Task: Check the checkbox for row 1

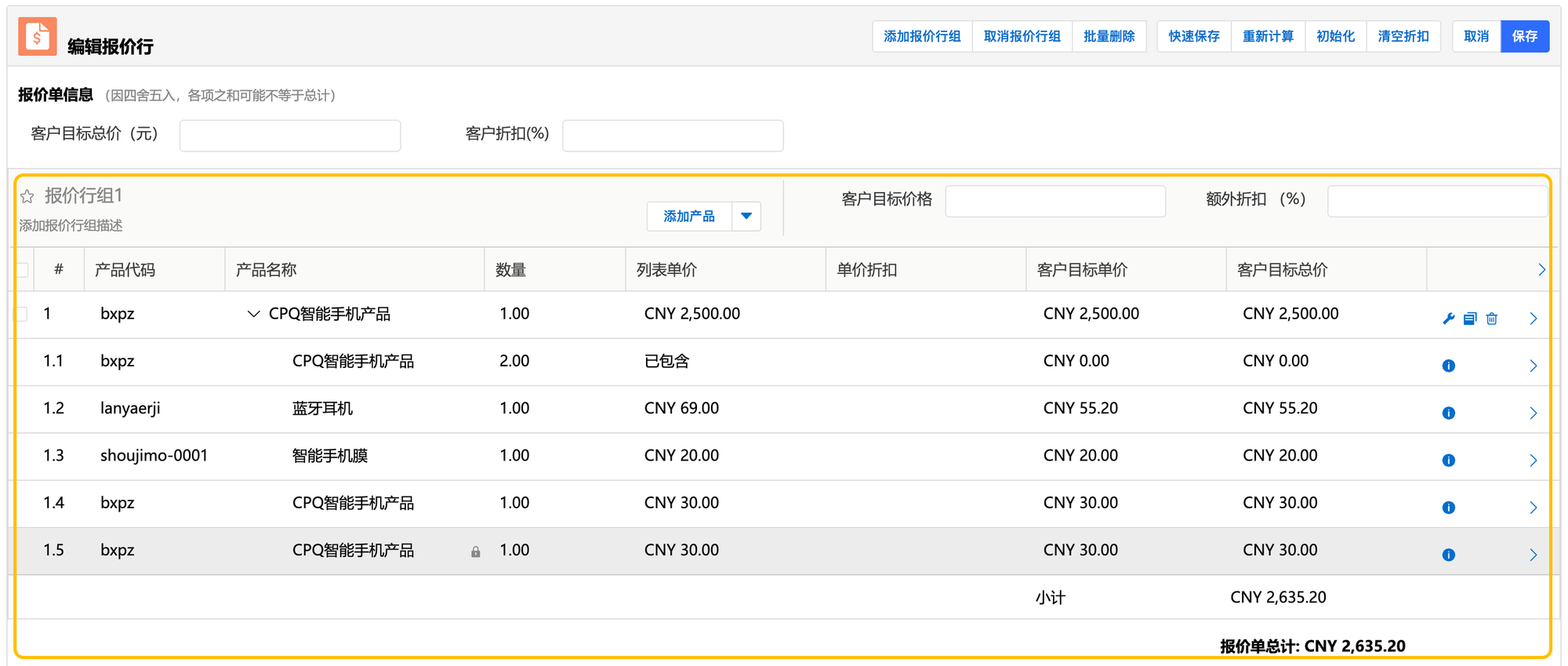Action: 23,315
